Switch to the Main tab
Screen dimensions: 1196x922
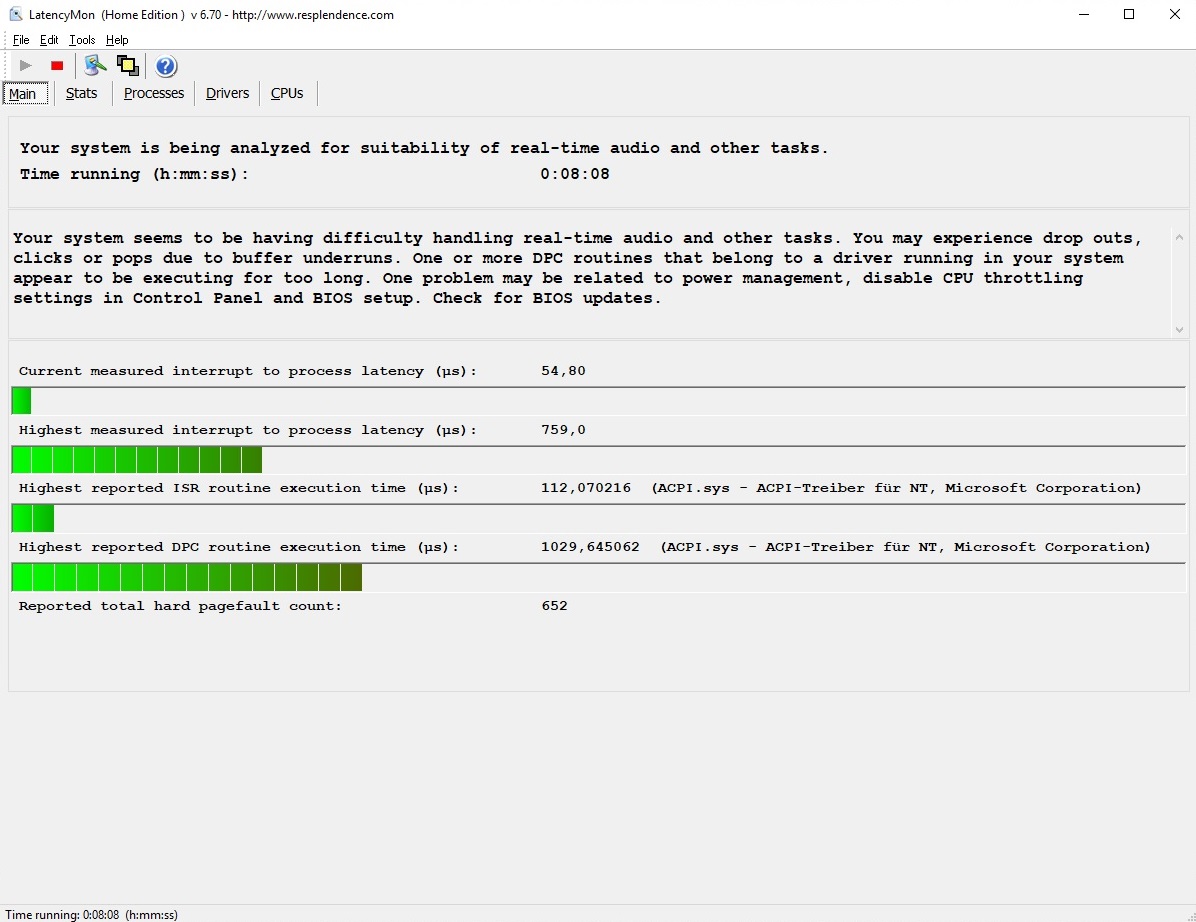pyautogui.click(x=23, y=94)
